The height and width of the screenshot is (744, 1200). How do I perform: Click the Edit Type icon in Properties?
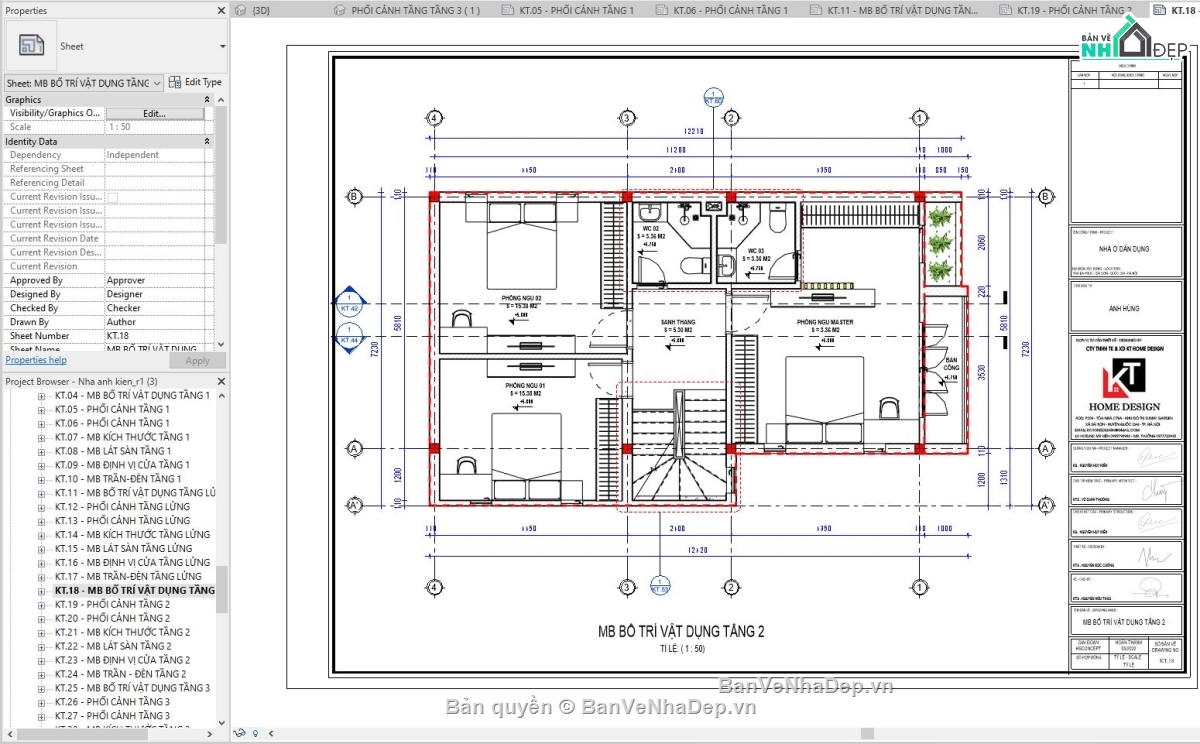174,82
